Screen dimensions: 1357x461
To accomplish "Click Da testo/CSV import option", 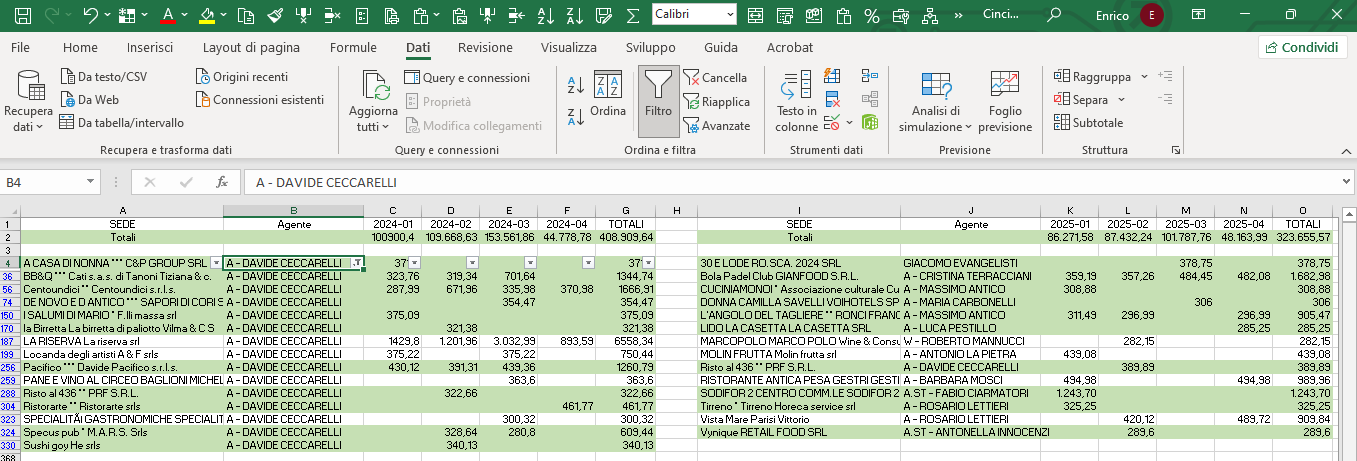I will tap(104, 77).
